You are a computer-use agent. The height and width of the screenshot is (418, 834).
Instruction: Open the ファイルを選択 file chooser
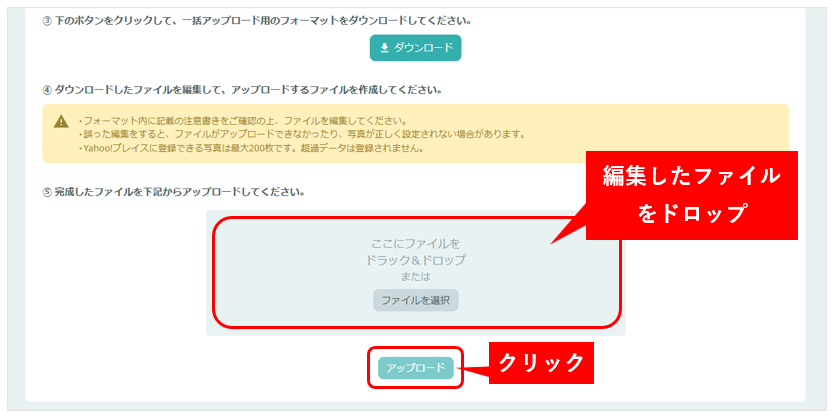[x=415, y=300]
